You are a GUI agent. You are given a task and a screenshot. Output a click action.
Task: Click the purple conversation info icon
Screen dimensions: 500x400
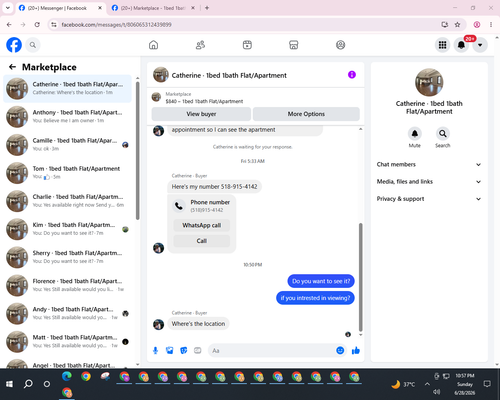point(352,75)
